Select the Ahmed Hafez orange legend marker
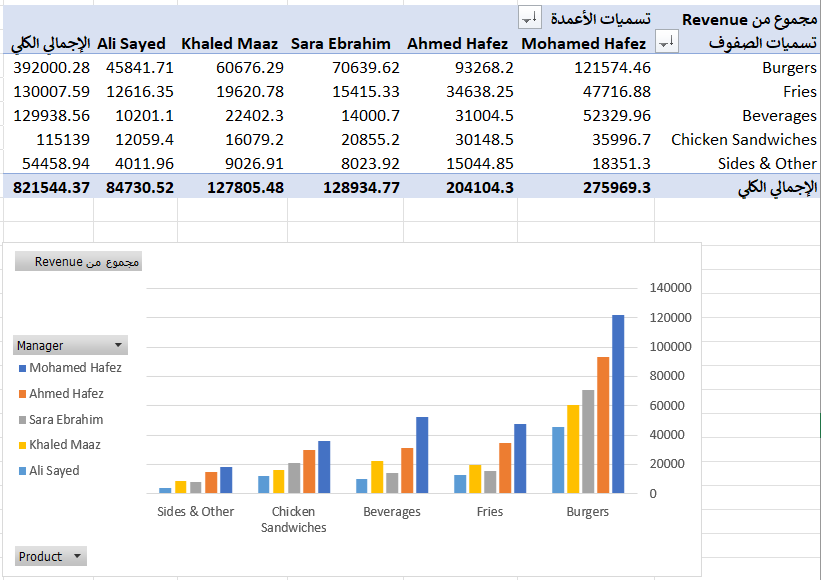The image size is (821, 580). click(x=22, y=394)
